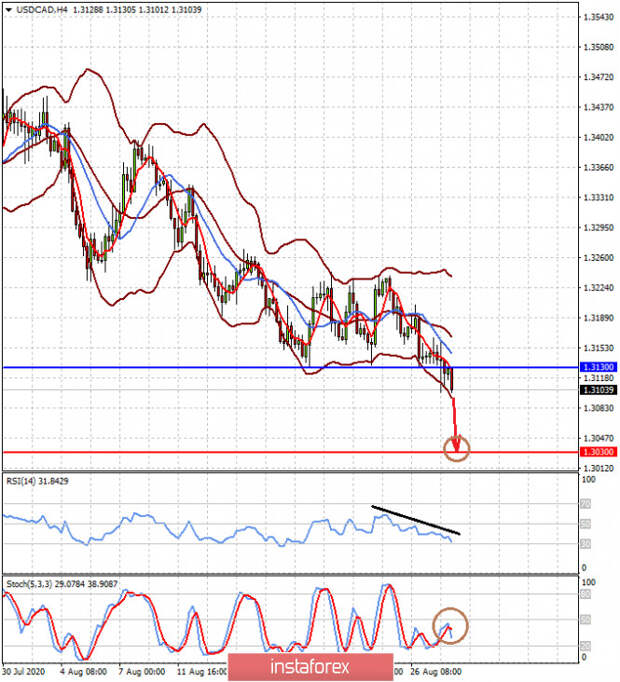Select the red 1.30300 price label
The width and height of the screenshot is (620, 682).
598,452
